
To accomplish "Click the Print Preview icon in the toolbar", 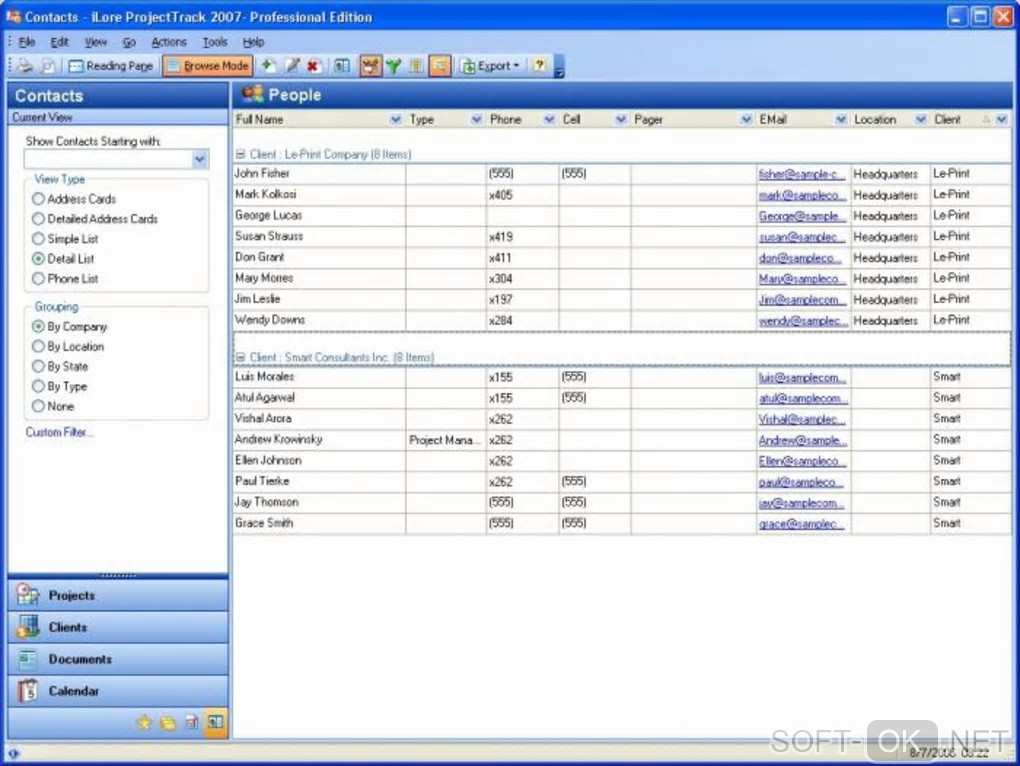I will click(x=48, y=66).
